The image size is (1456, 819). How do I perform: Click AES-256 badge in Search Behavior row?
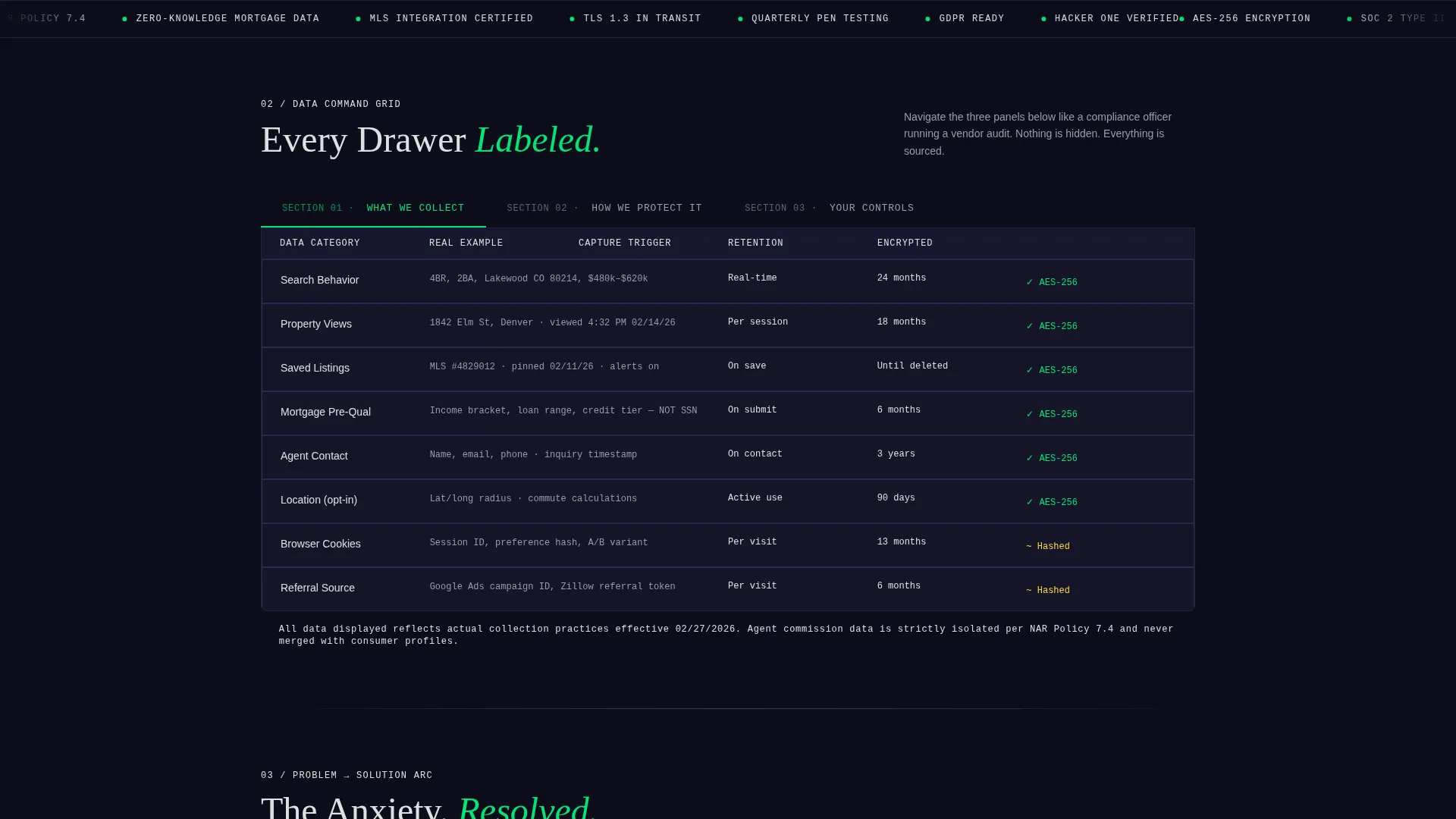[1051, 282]
